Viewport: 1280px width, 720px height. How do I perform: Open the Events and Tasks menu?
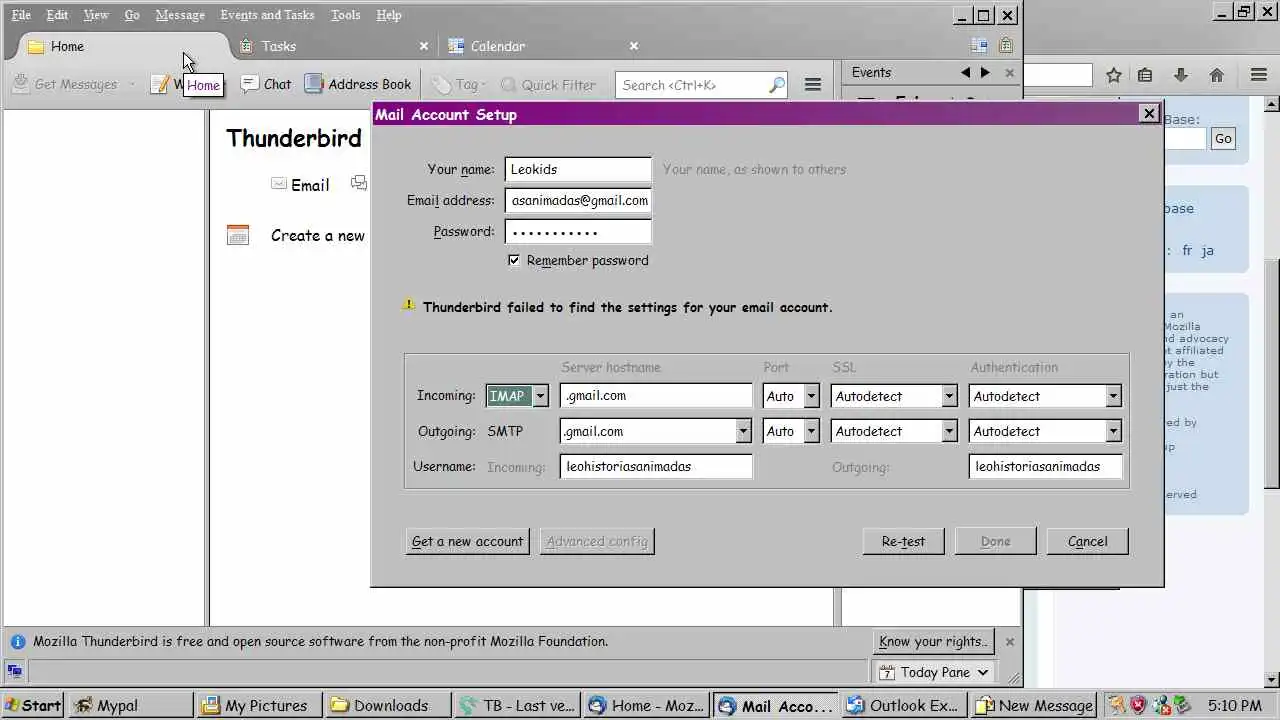click(x=267, y=15)
